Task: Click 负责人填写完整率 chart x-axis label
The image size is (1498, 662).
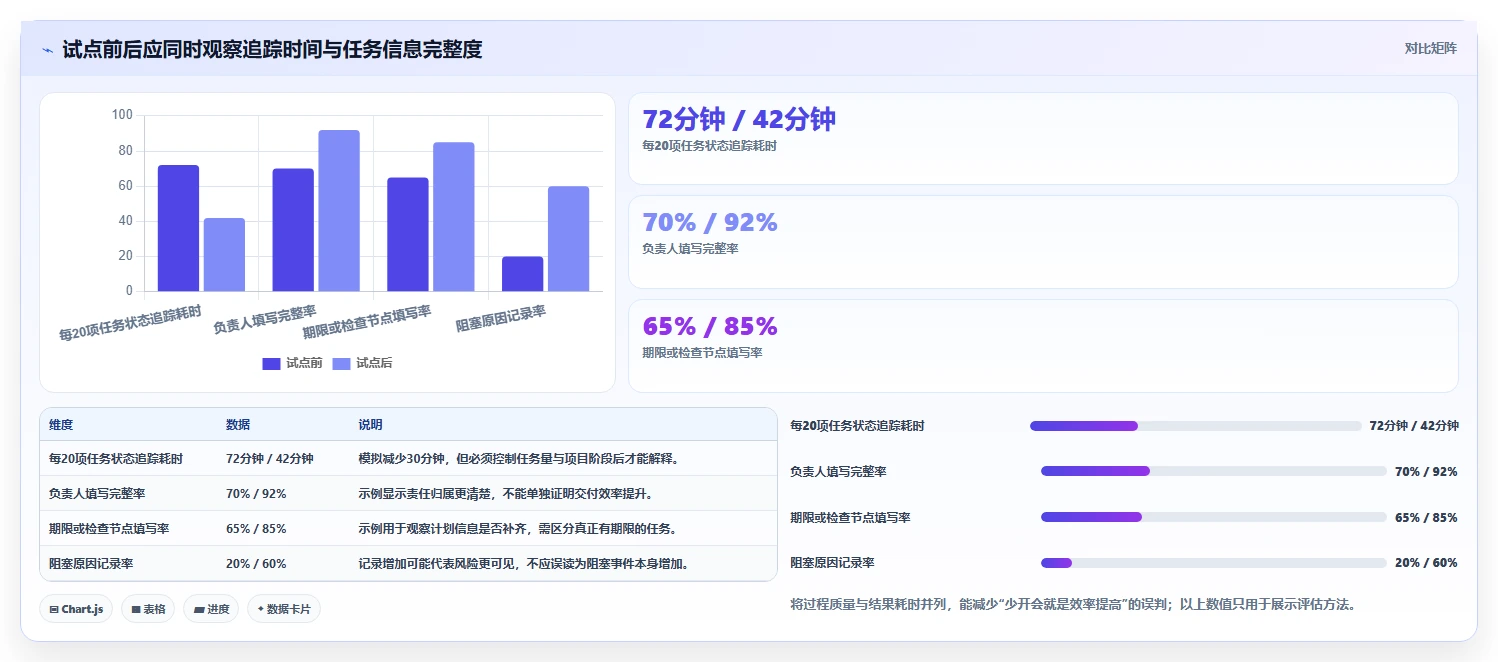Action: [x=265, y=320]
